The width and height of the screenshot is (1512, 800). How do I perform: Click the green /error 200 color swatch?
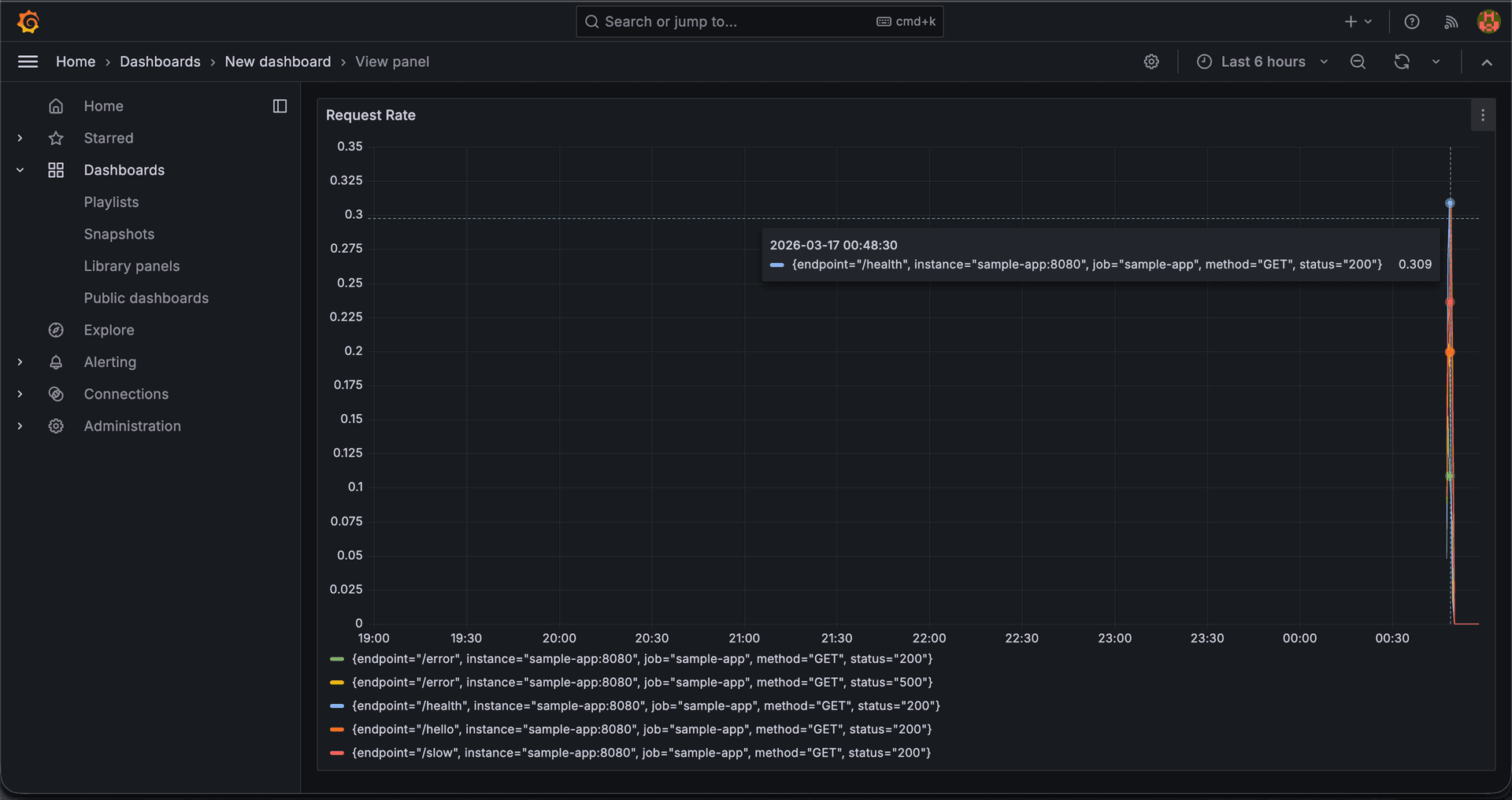337,659
